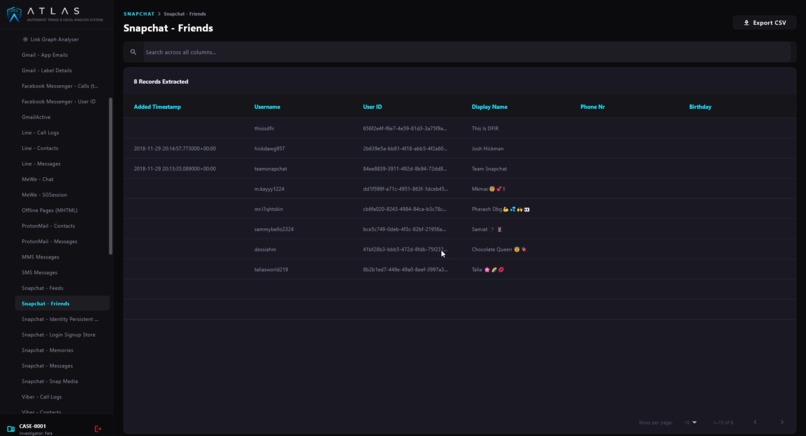The width and height of the screenshot is (806, 436).
Task: Click timestamp 2018-11-29 20:13:35
Action: pyautogui.click(x=175, y=169)
